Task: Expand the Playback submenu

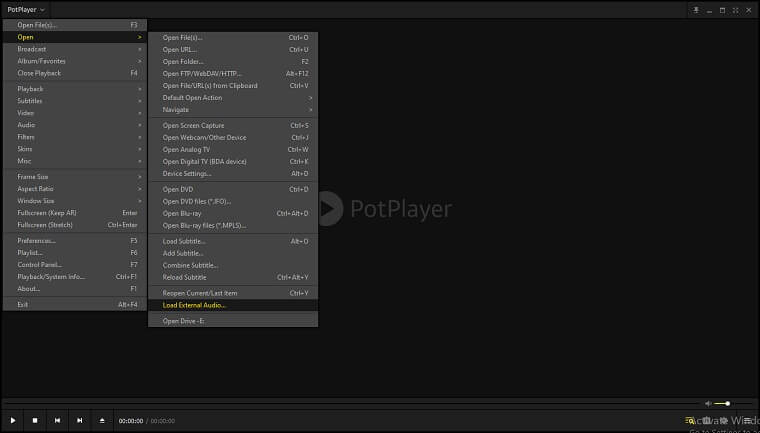Action: coord(75,89)
